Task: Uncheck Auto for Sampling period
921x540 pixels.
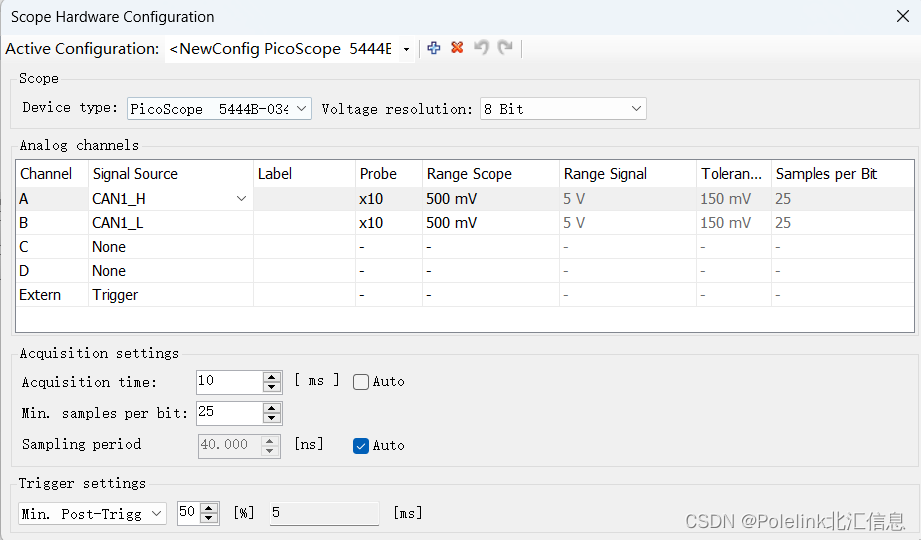Action: pos(361,446)
